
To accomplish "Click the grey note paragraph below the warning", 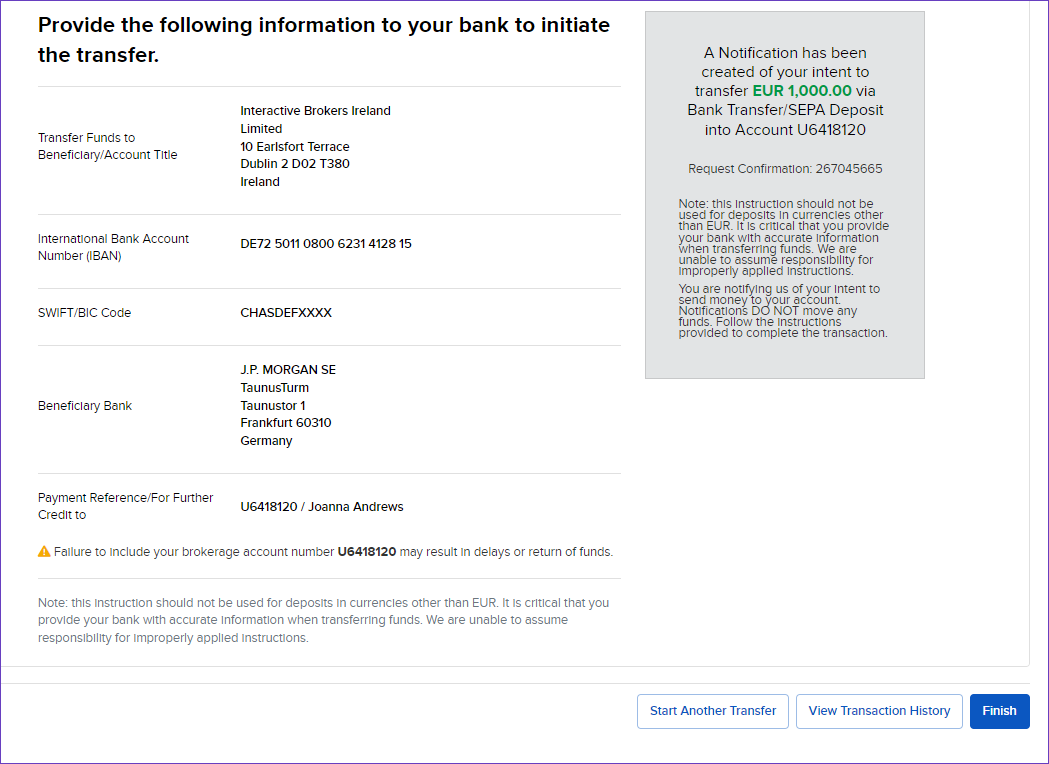I will click(324, 620).
